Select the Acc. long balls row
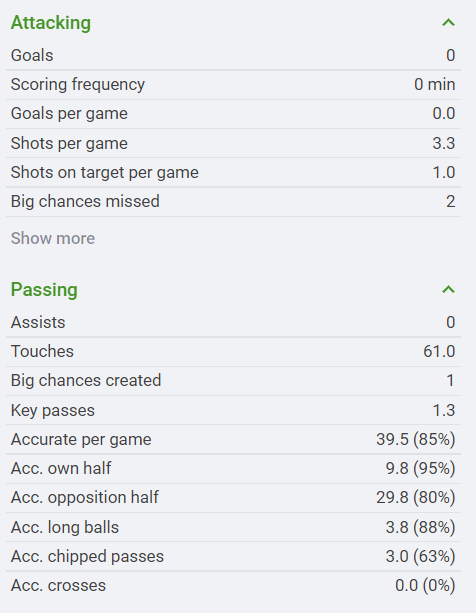Viewport: 476px width, 613px height. [233, 527]
